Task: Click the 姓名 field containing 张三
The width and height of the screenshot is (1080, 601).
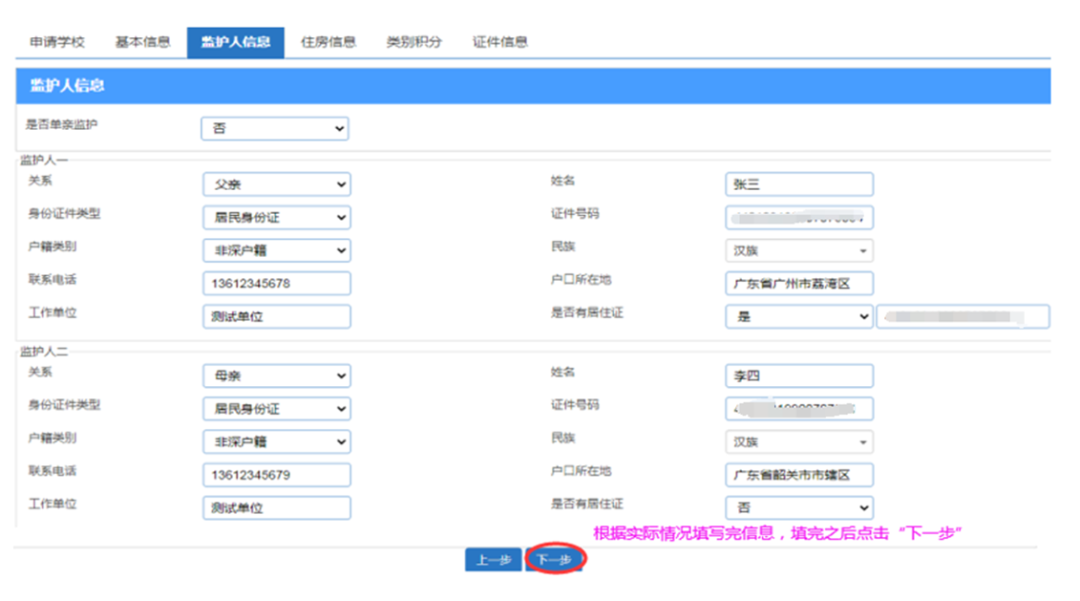Action: click(x=798, y=184)
